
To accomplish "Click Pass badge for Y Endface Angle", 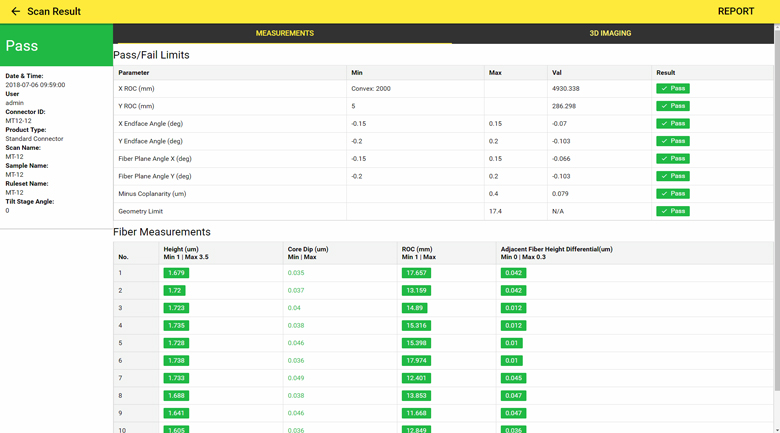I will (x=672, y=141).
